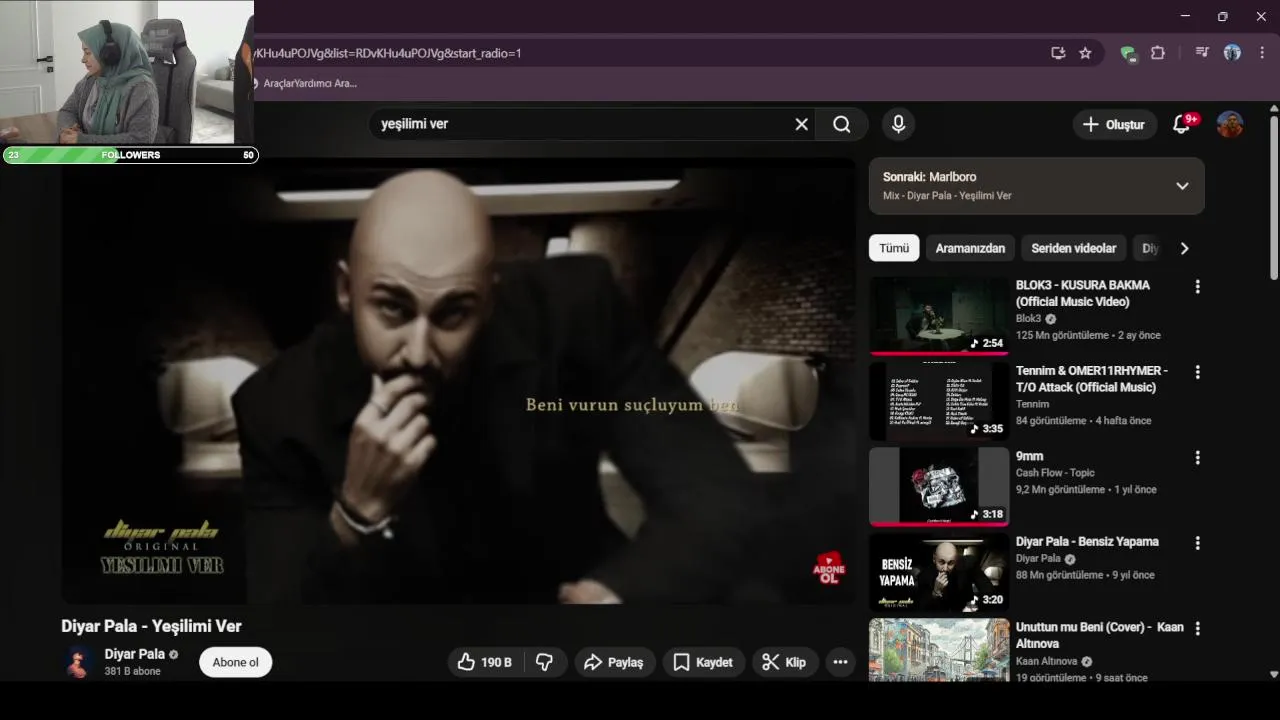
Task: Open the AraçlarYardımcı Ara... bookmark
Action: click(x=305, y=83)
